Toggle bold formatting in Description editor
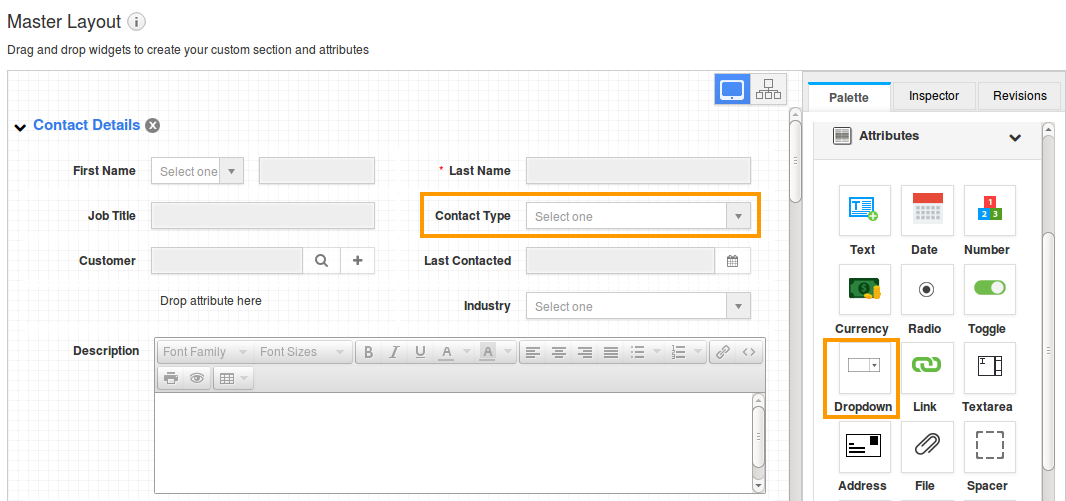The width and height of the screenshot is (1066, 501). (x=369, y=352)
